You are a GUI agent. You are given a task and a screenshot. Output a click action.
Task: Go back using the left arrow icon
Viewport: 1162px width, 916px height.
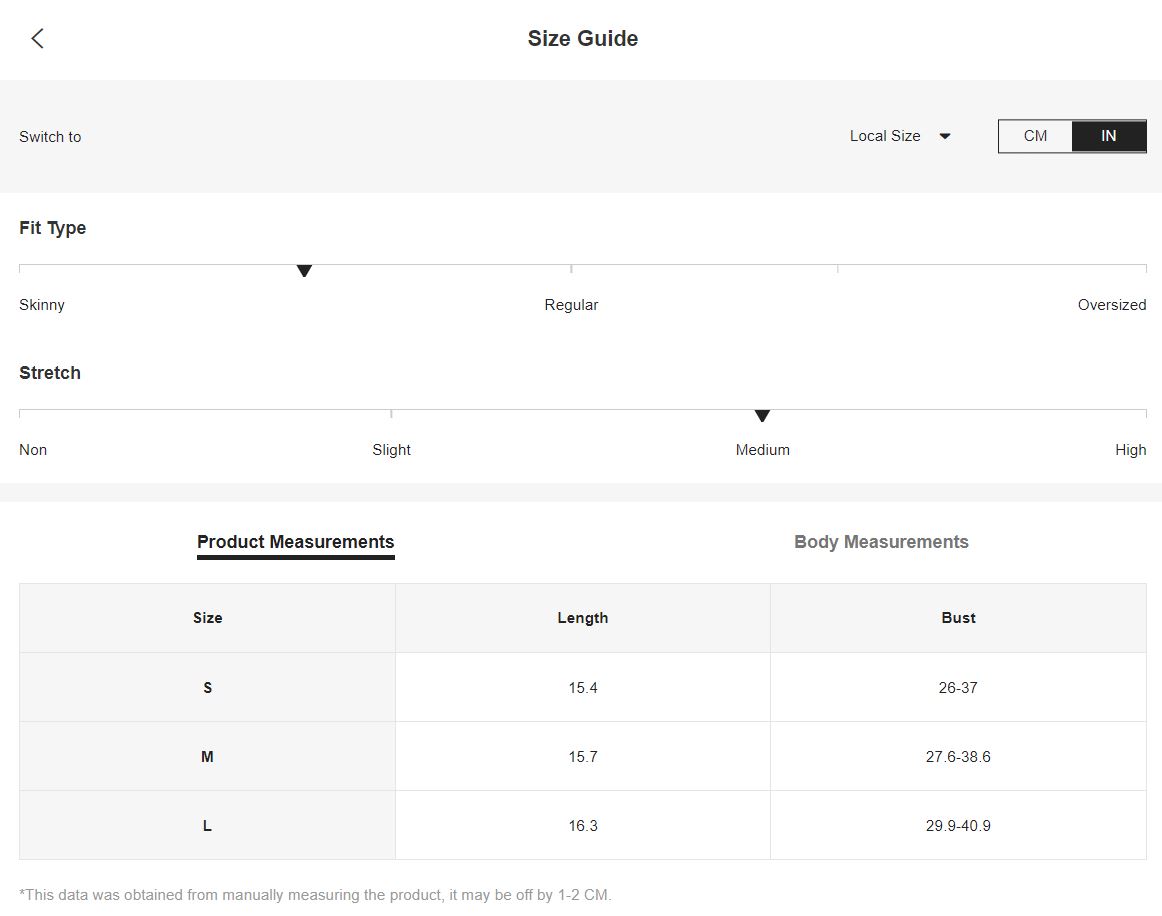point(37,39)
